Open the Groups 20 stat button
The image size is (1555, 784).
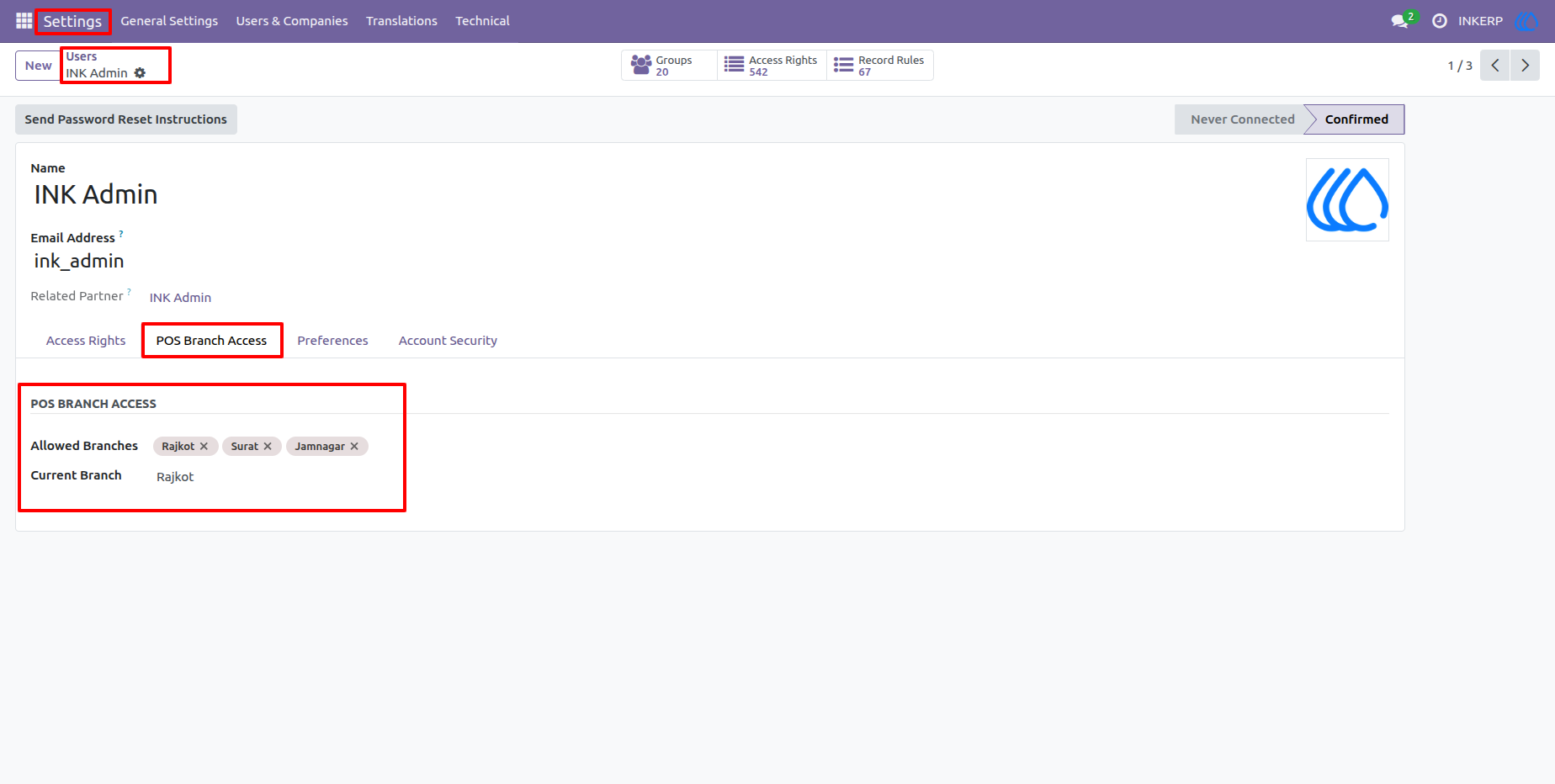669,66
